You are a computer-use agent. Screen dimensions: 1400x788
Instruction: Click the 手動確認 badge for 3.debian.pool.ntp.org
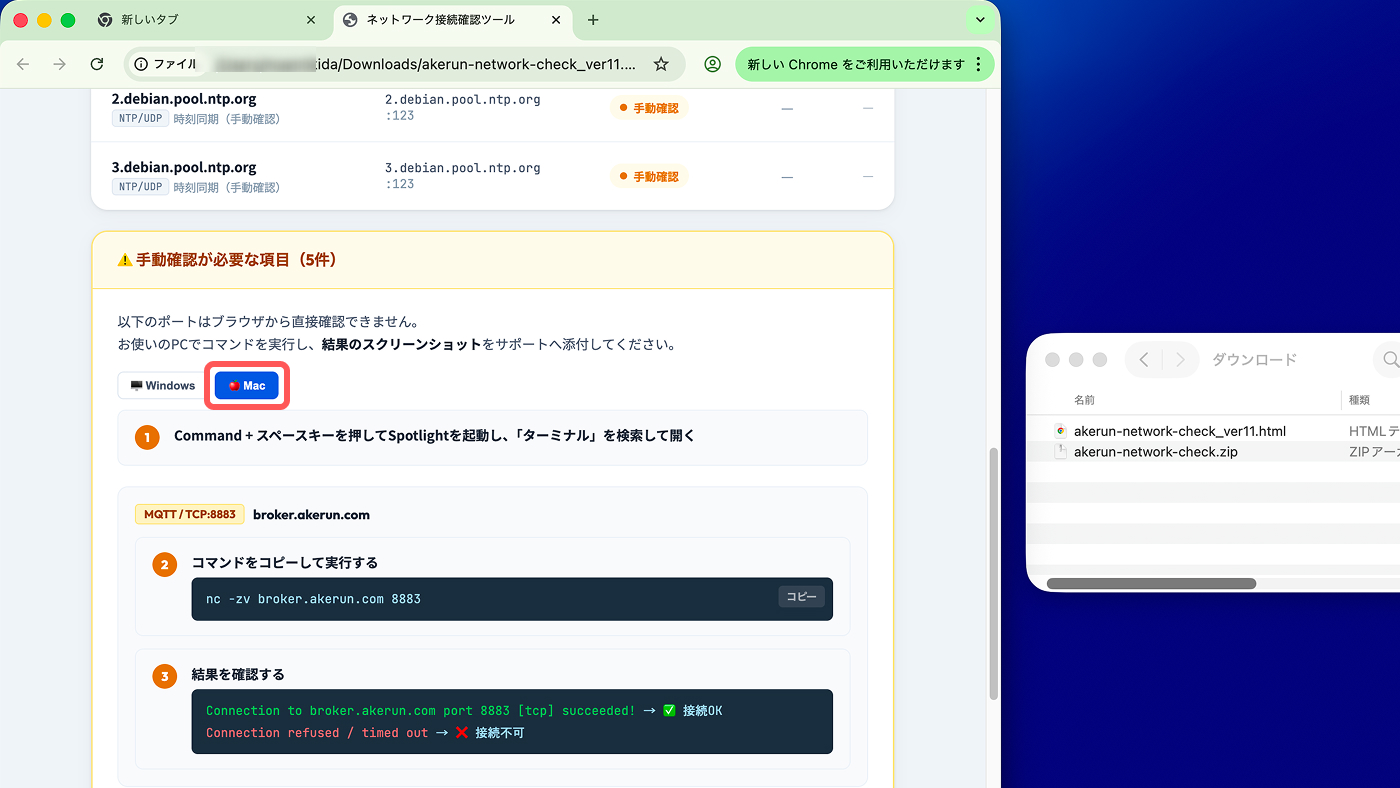coord(649,176)
